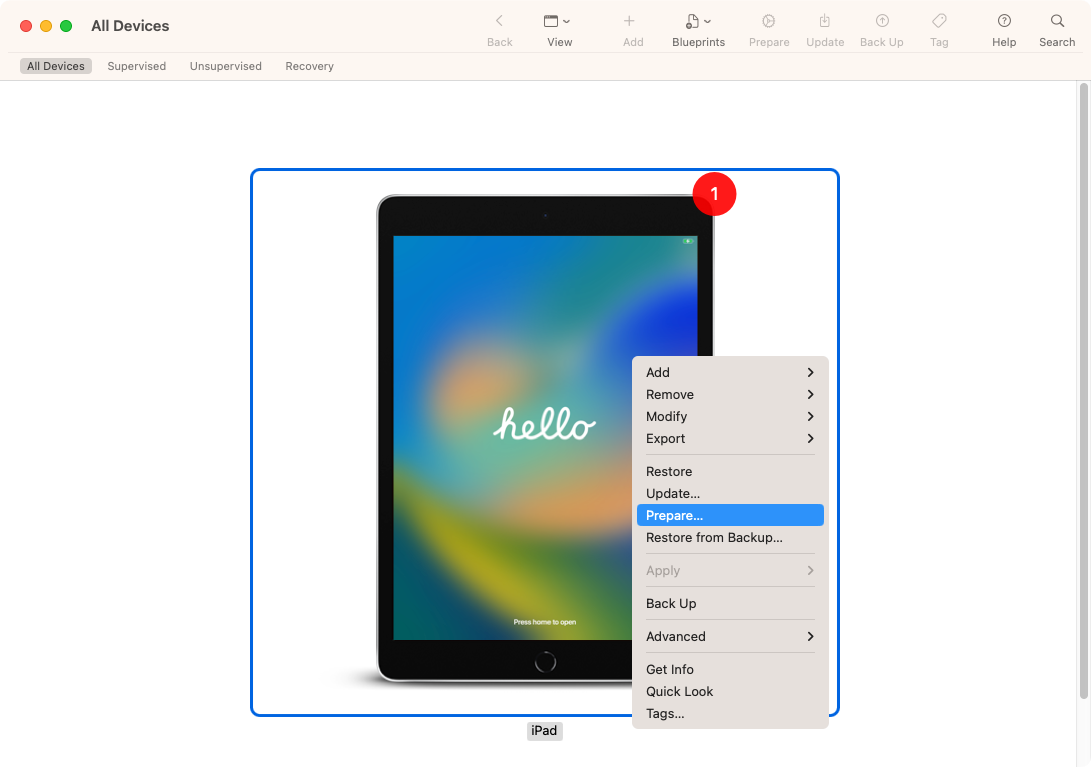
Task: Select Quick Look from the context menu
Action: 679,691
